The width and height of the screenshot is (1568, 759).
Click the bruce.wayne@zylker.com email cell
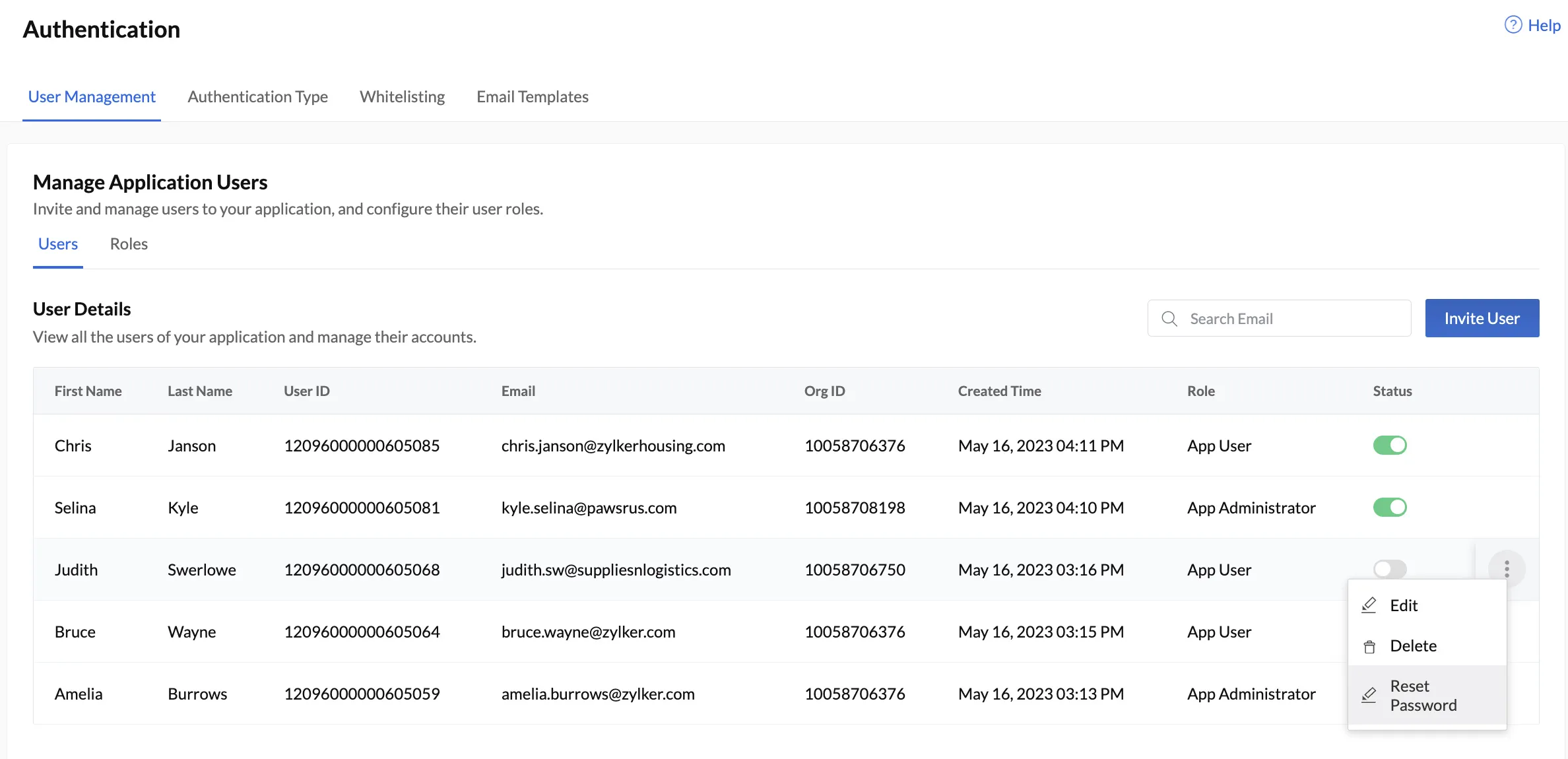click(588, 632)
